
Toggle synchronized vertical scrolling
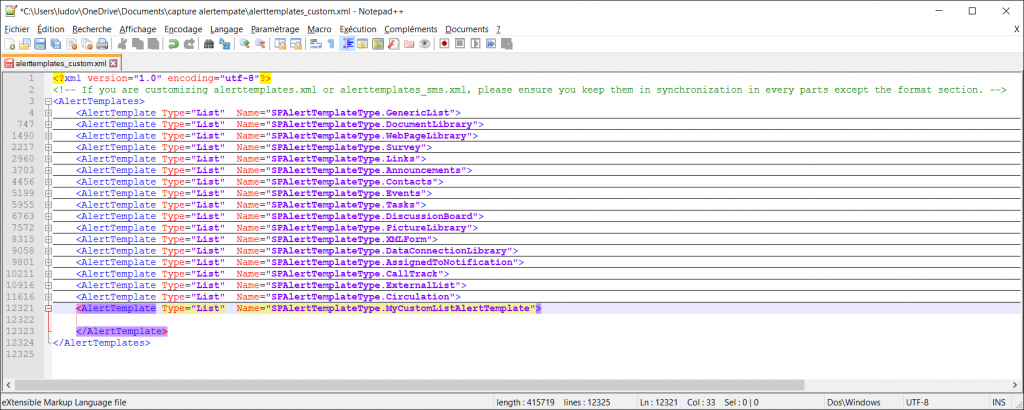pyautogui.click(x=280, y=44)
